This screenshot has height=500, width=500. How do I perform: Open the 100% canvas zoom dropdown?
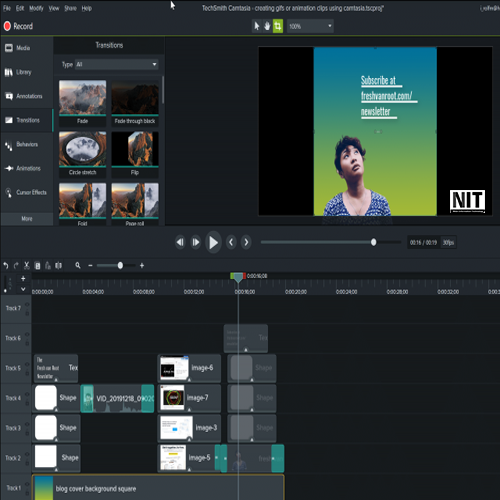(x=310, y=26)
